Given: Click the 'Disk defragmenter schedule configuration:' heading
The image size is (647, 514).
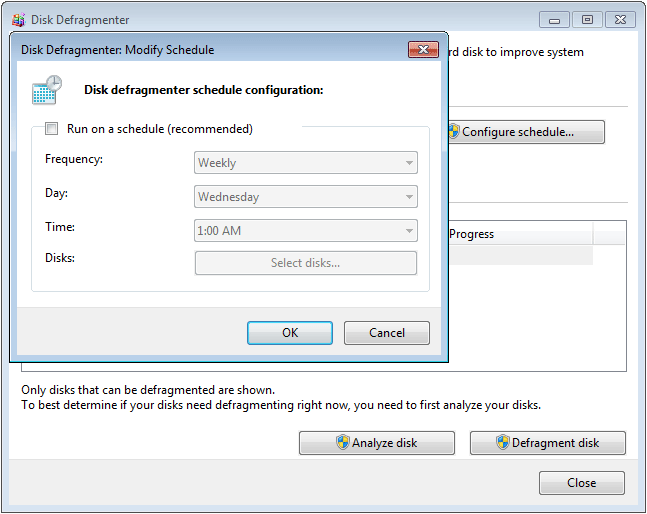Looking at the screenshot, I should click(x=204, y=90).
